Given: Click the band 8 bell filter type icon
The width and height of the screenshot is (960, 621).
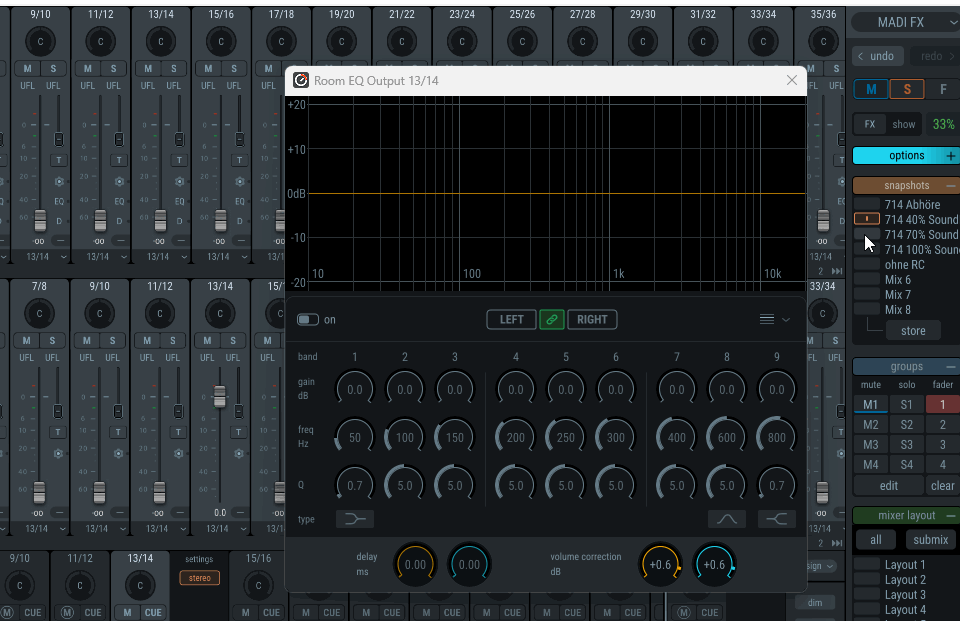Looking at the screenshot, I should click(x=727, y=519).
